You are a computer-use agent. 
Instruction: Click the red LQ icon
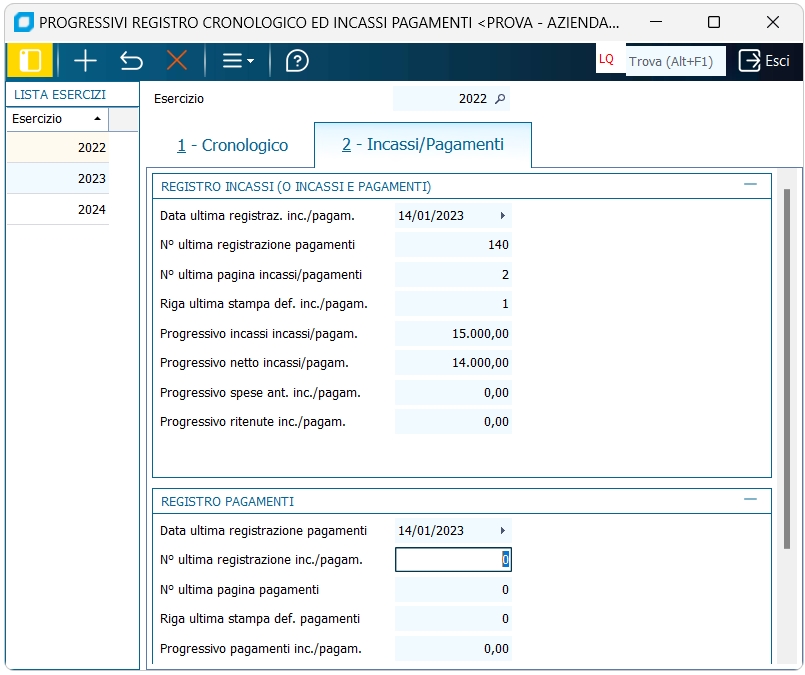pyautogui.click(x=606, y=60)
